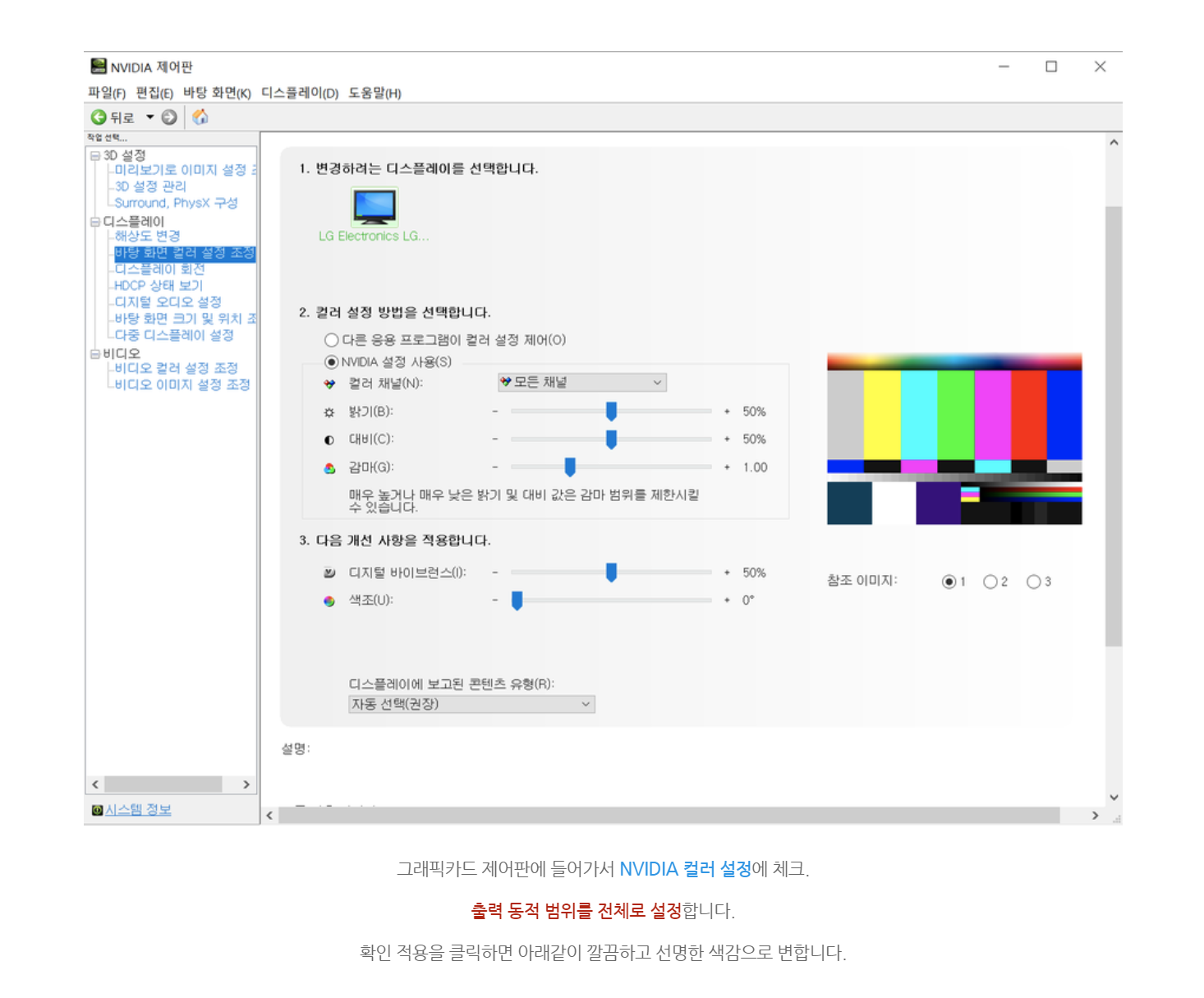Open 디스플레이 회전 in tree
Screen dimensions: 1204x998
(159, 269)
